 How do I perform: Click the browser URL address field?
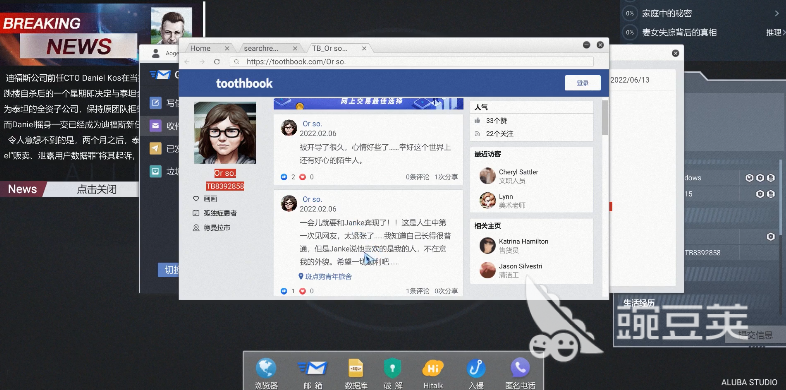coord(411,62)
